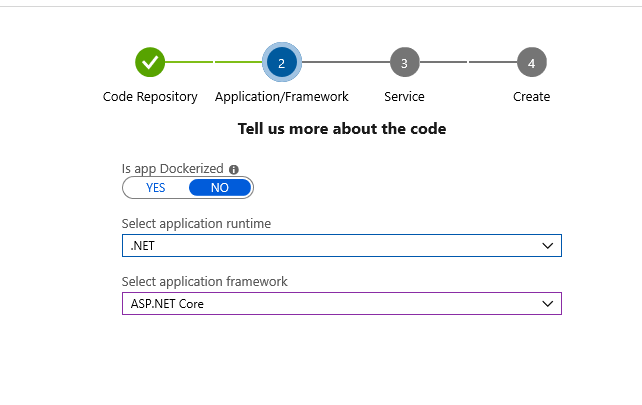The image size is (642, 405).
Task: Switch the Dockerized toggle to YES
Action: [156, 188]
